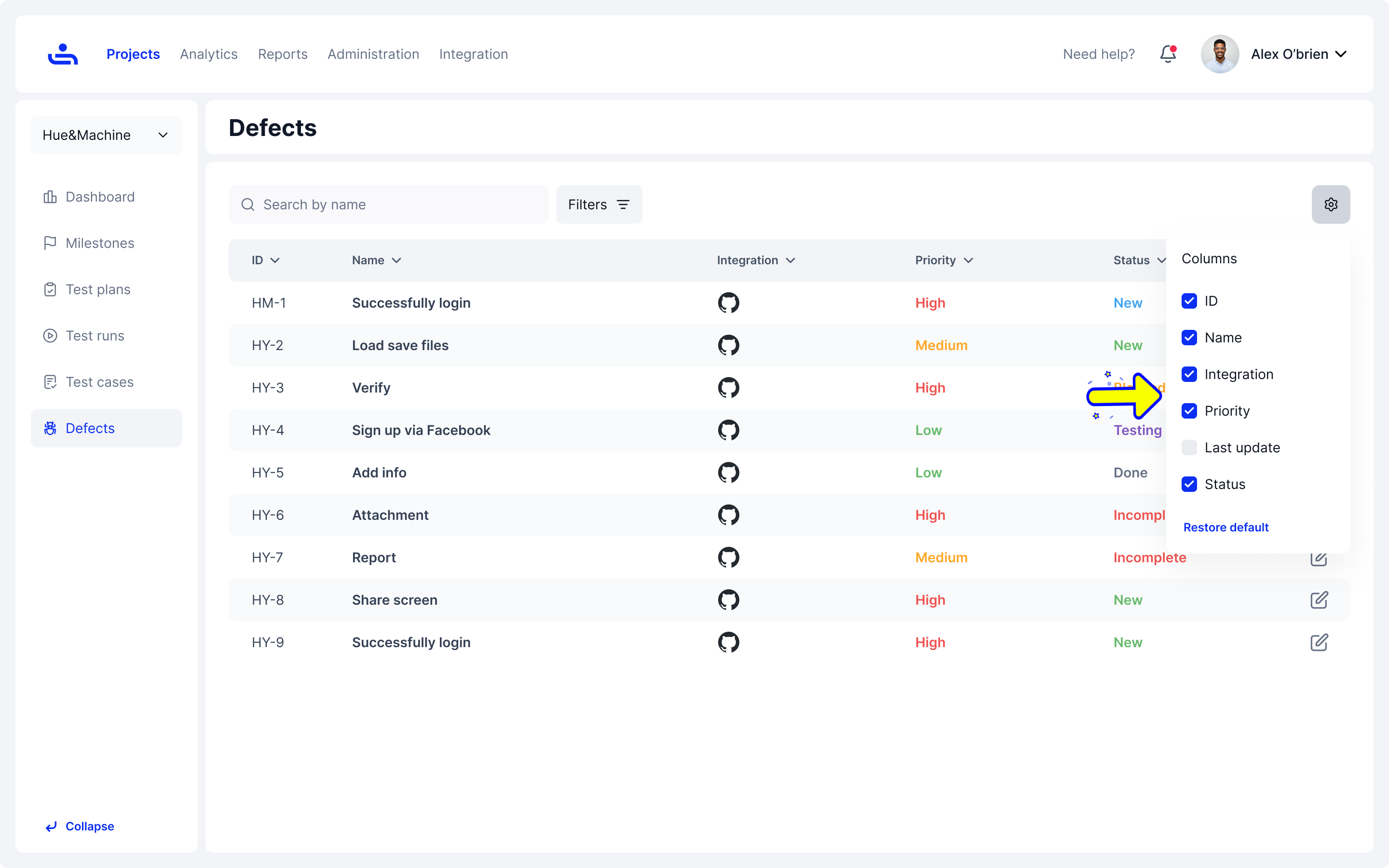Click the edit icon for HY-9 row

(x=1319, y=642)
